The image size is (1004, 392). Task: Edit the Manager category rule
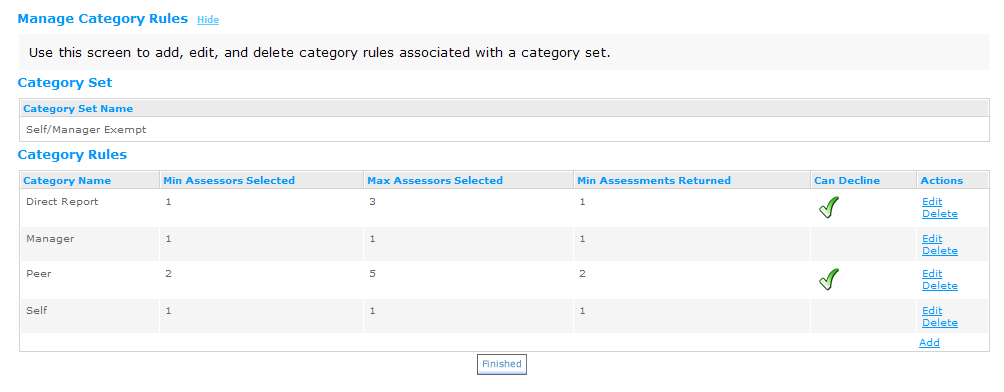click(x=932, y=239)
